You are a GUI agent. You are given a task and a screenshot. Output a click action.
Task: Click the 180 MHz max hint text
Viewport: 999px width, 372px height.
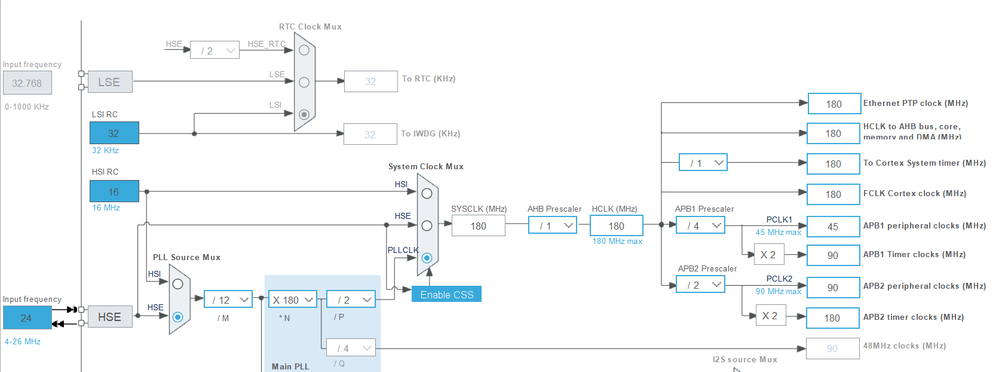617,241
